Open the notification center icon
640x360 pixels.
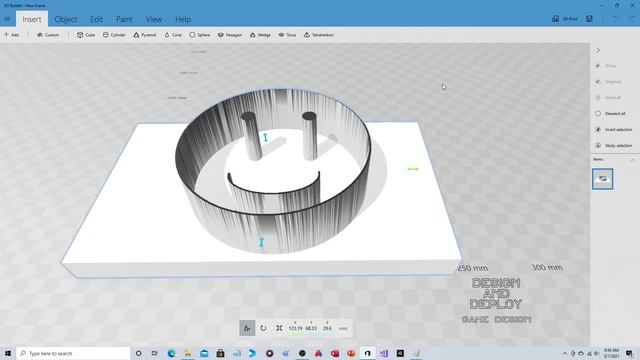click(x=629, y=353)
